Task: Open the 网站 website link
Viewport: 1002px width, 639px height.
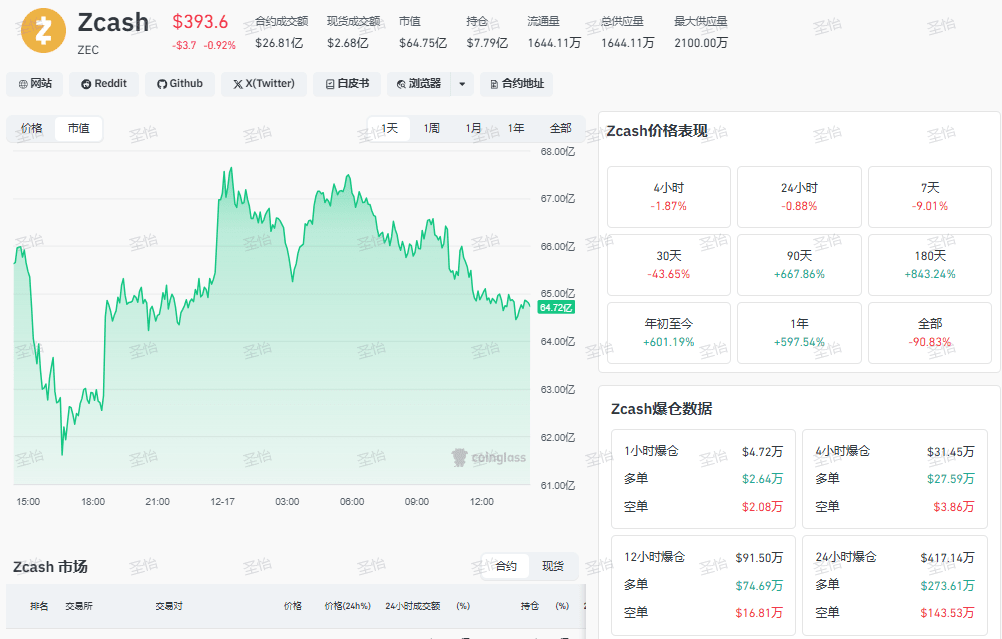Action: (35, 84)
